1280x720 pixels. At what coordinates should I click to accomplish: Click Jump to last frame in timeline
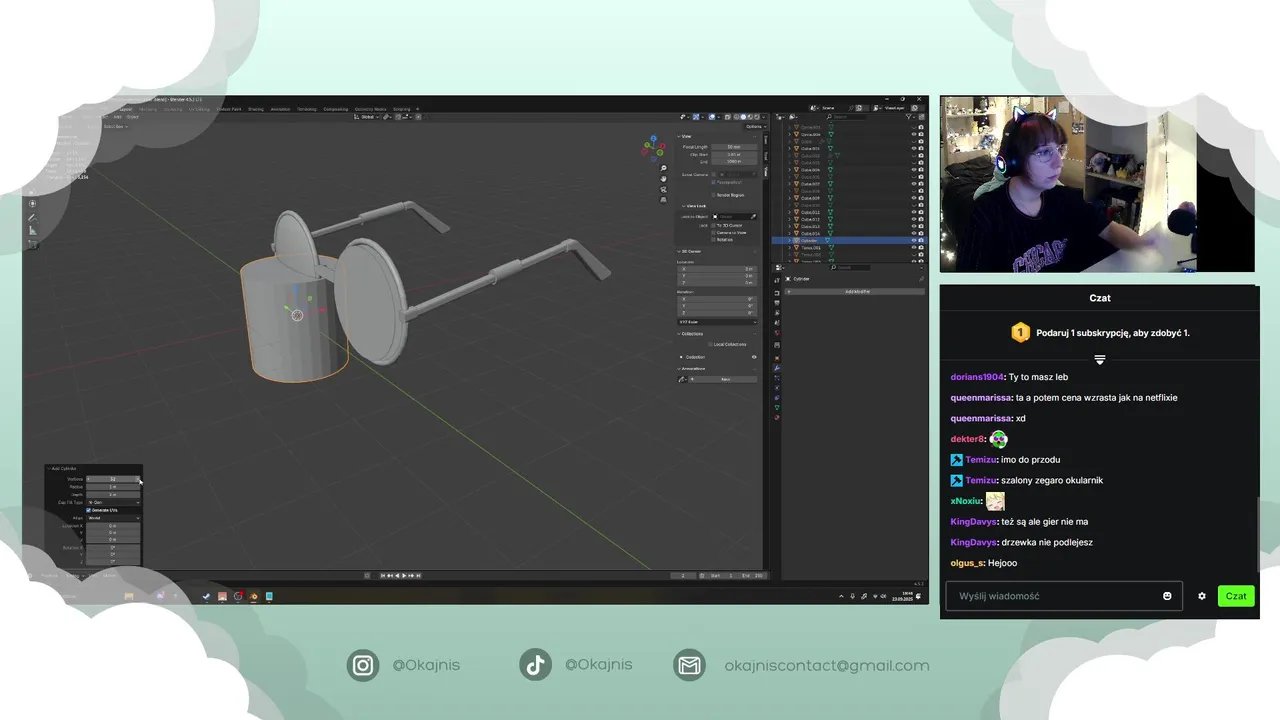(418, 575)
